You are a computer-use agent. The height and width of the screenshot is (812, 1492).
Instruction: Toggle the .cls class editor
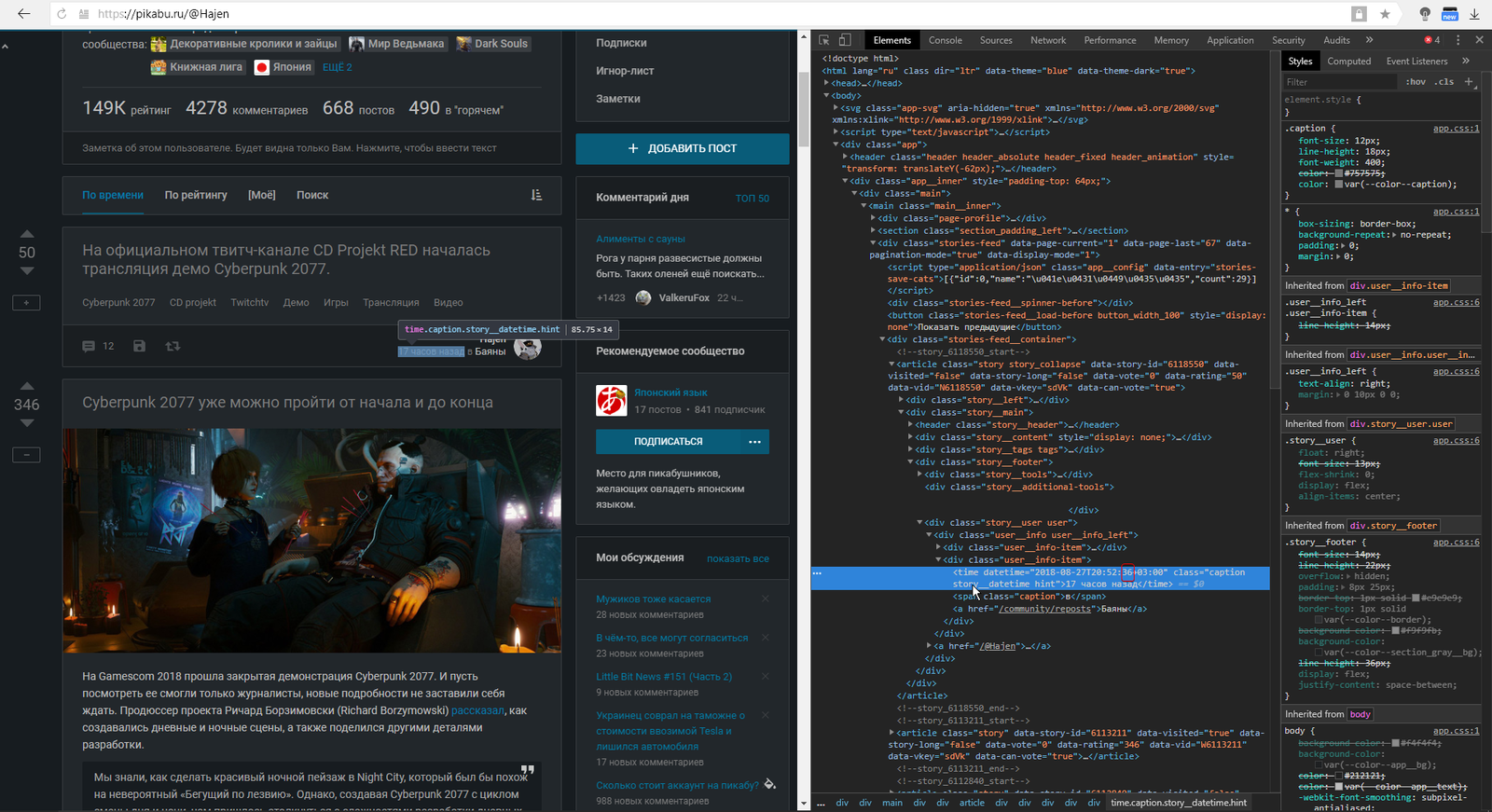coord(1444,82)
